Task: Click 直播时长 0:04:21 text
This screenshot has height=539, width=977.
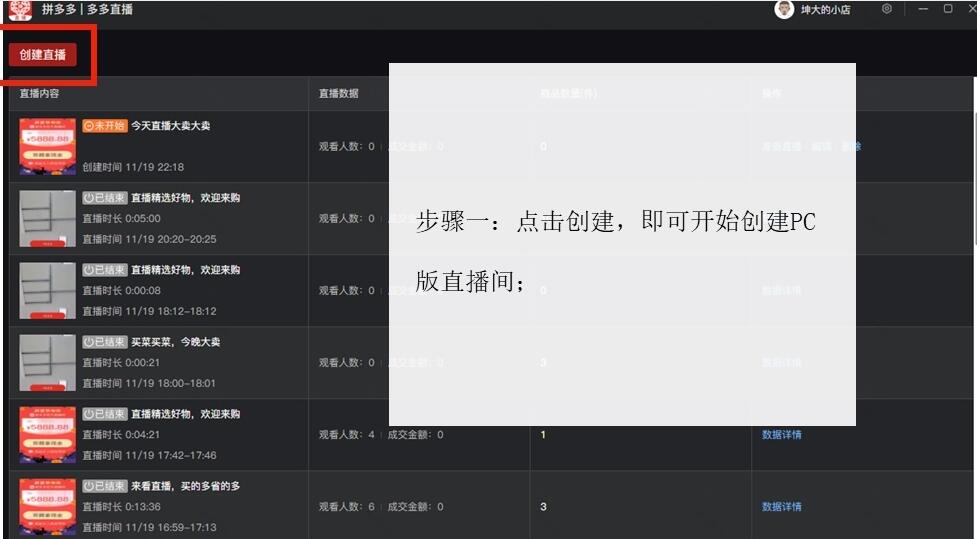Action: (121, 435)
